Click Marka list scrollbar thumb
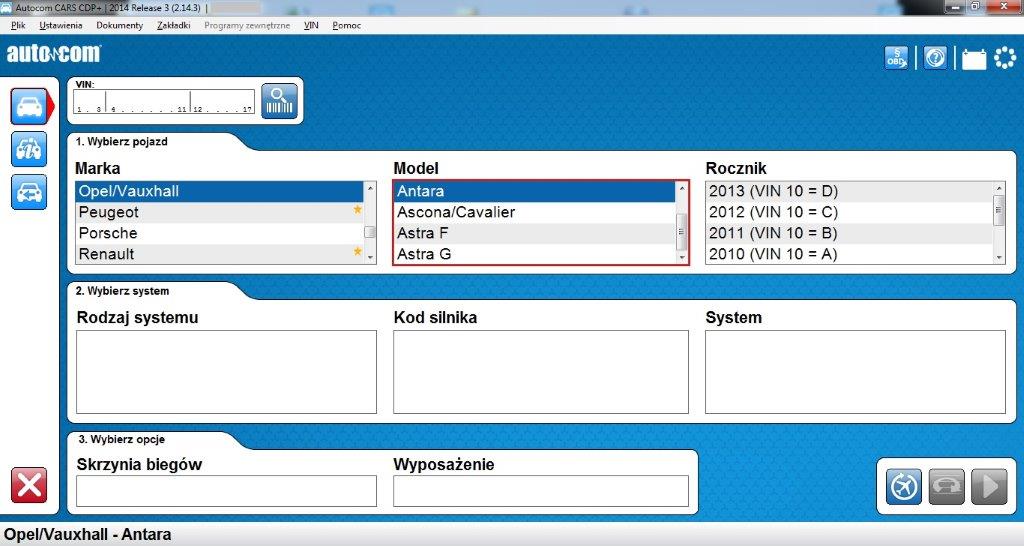The width and height of the screenshot is (1024, 546). (370, 232)
